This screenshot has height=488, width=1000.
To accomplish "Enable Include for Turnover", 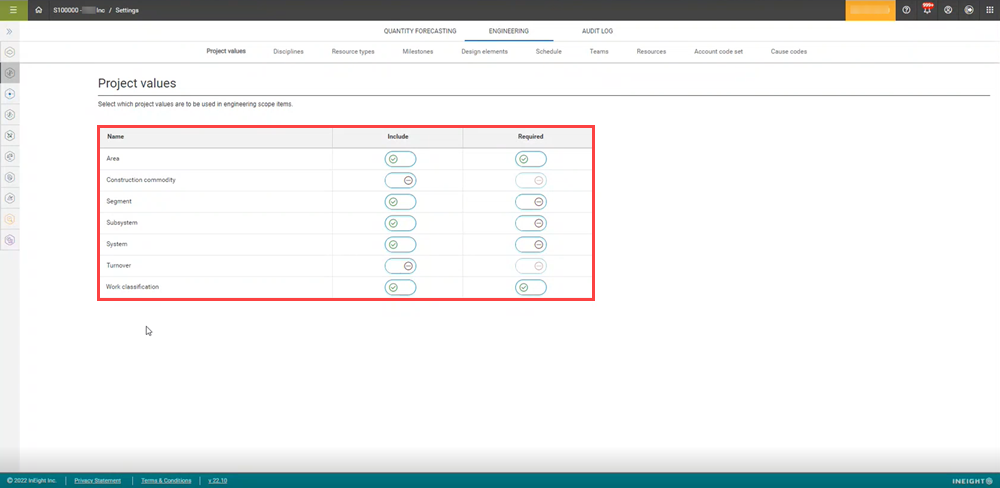I will [401, 266].
